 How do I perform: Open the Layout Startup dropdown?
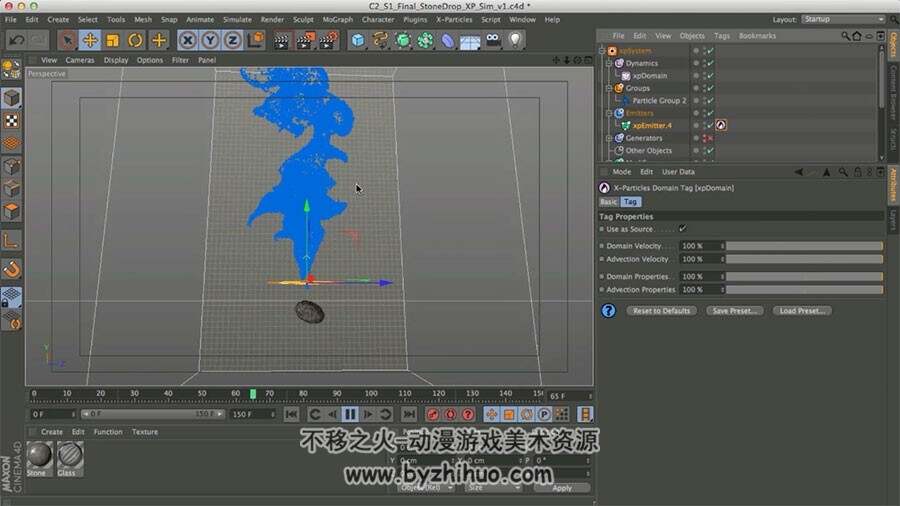point(843,19)
